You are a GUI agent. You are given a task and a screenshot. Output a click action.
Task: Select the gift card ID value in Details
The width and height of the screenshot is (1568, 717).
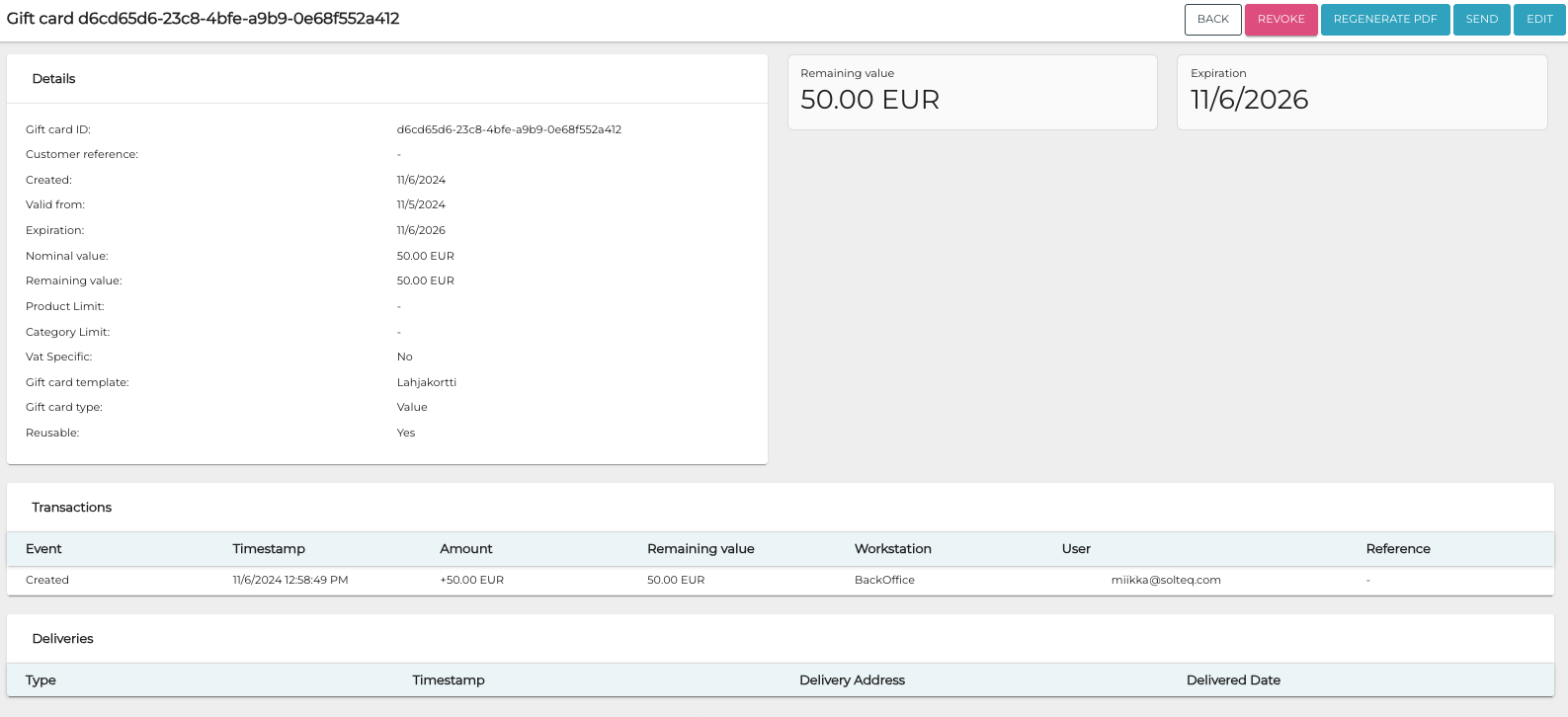pyautogui.click(x=509, y=129)
